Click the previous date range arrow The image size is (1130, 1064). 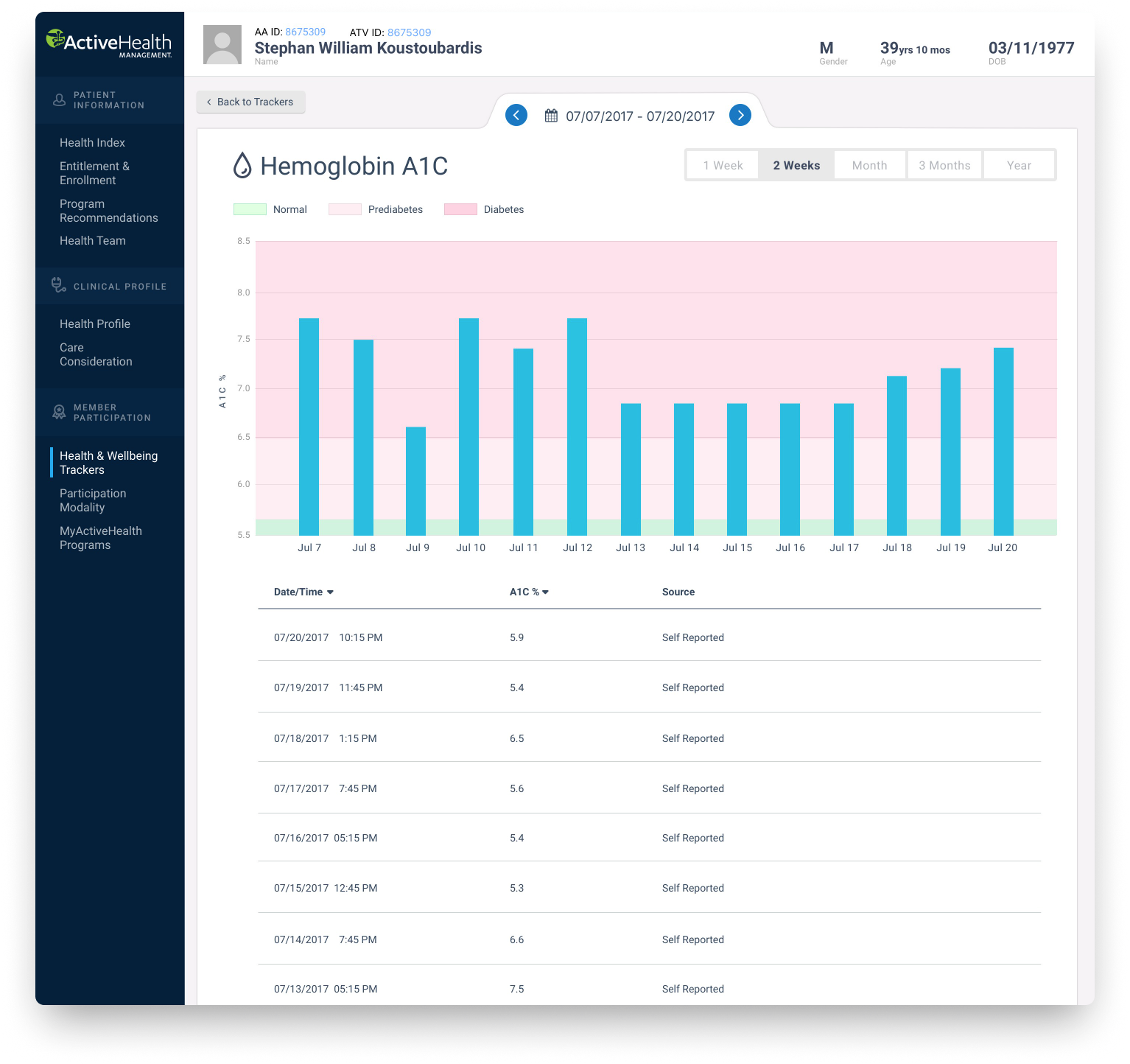coord(516,115)
